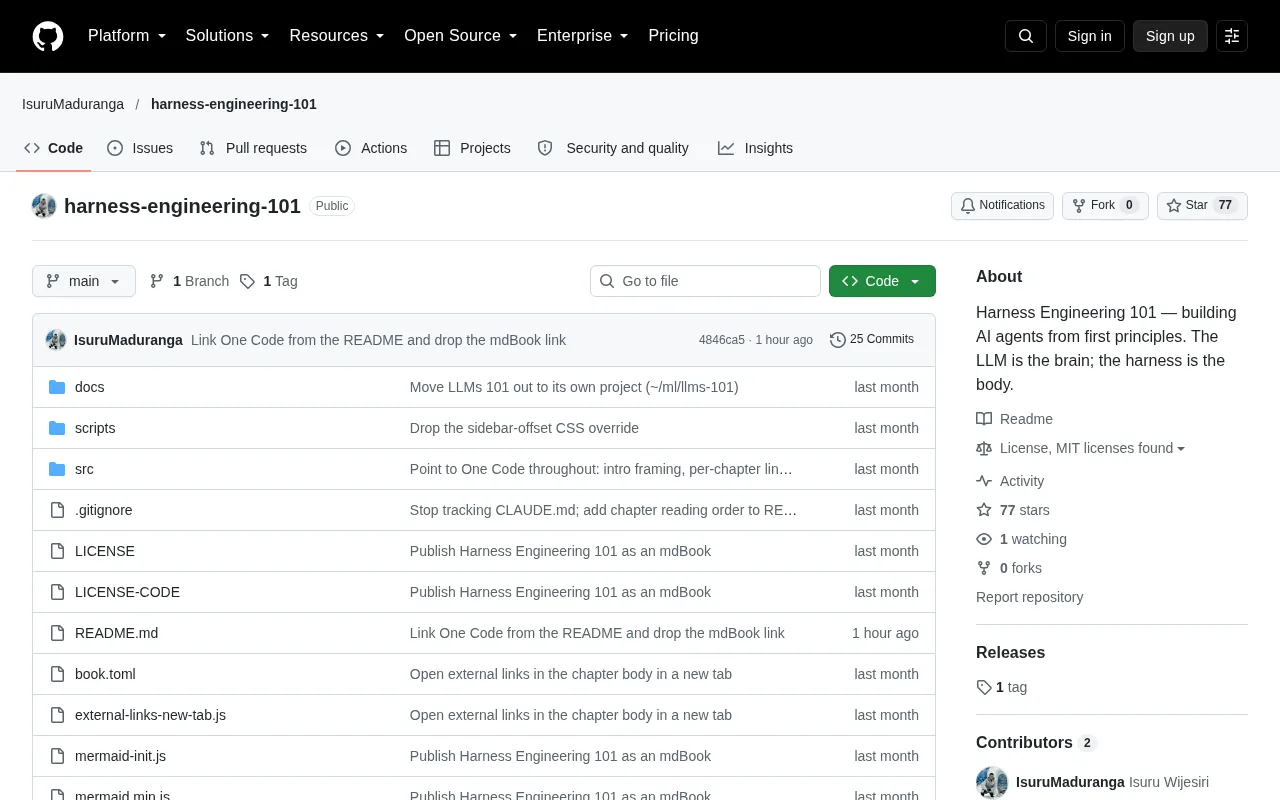1280x800 pixels.
Task: Expand the Open Source menu
Action: [461, 36]
